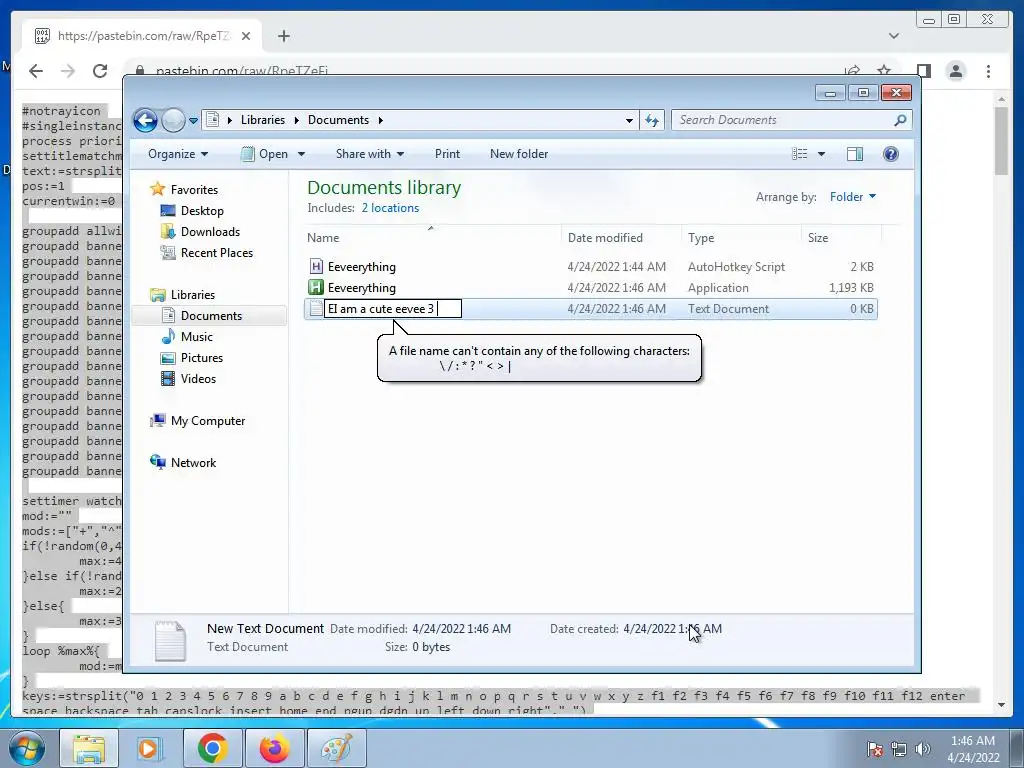This screenshot has height=768, width=1024.
Task: Open the Organize menu
Action: (x=178, y=154)
